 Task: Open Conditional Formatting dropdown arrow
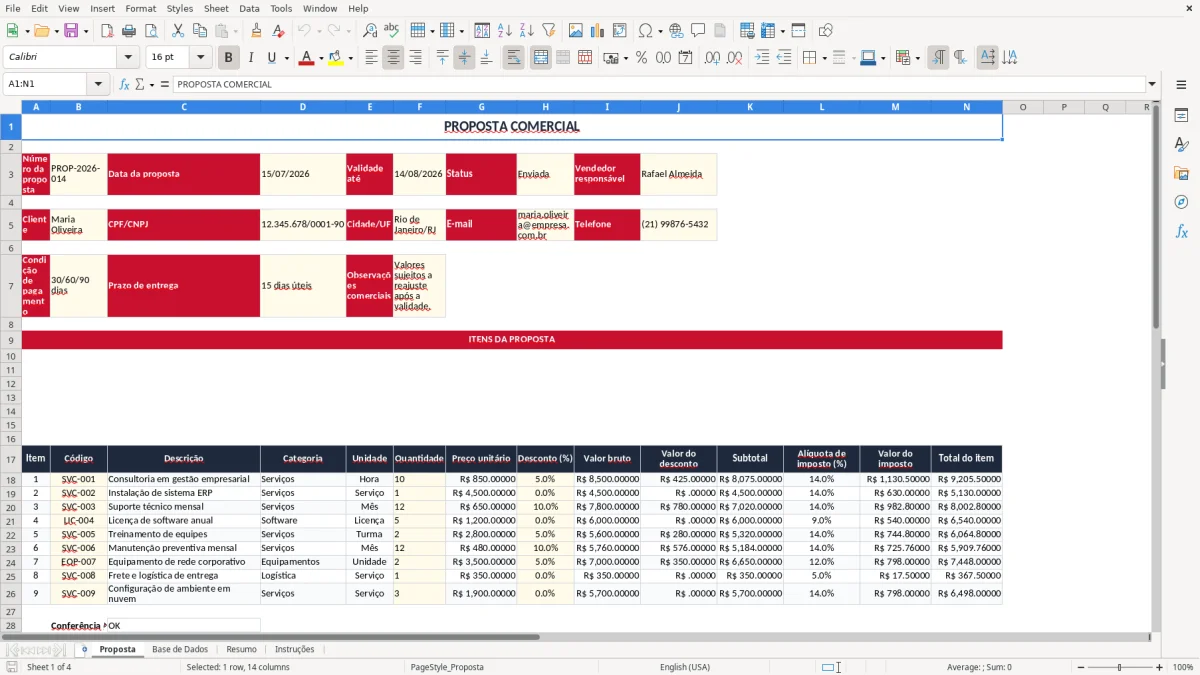(x=917, y=58)
